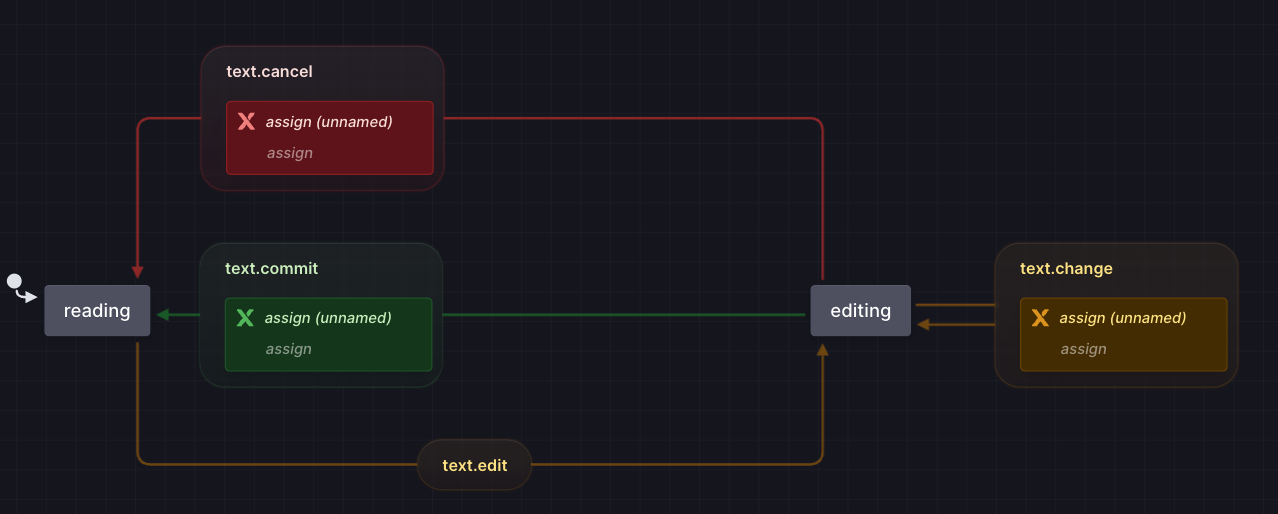Click the orange XState icon in text.change

click(1040, 318)
